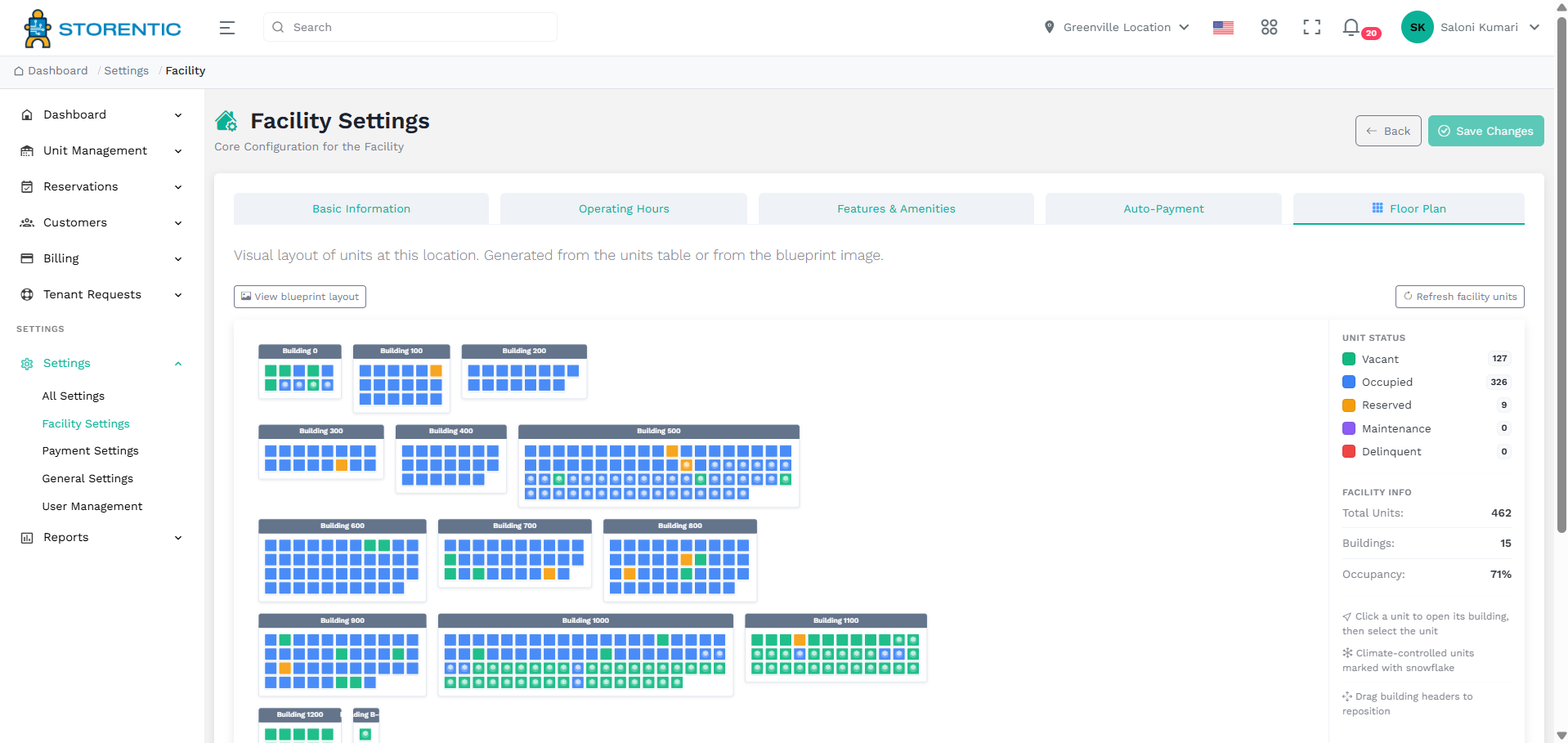Click the US flag language icon
The height and width of the screenshot is (743, 1568).
[1223, 28]
